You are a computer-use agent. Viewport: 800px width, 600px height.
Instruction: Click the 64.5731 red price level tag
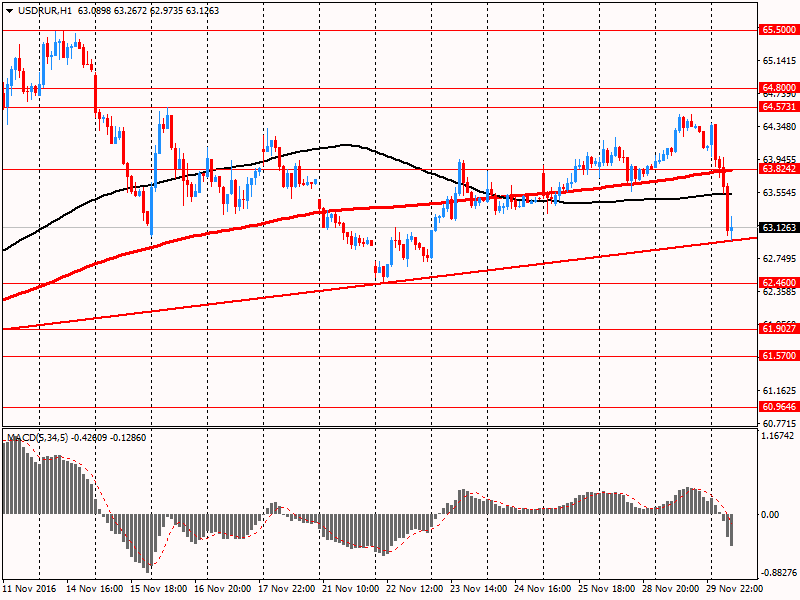pos(779,106)
